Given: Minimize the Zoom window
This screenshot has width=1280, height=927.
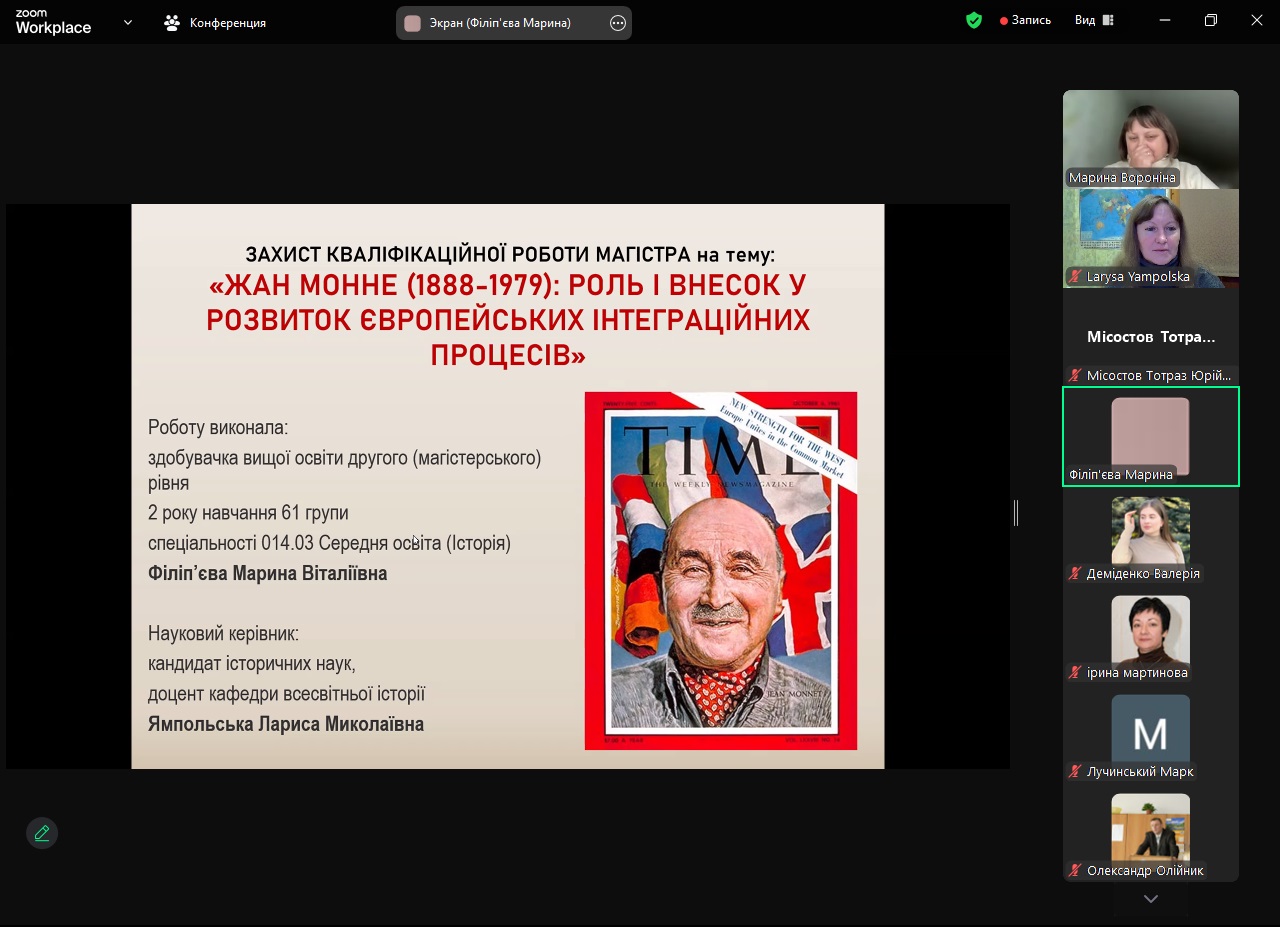Looking at the screenshot, I should coord(1165,20).
